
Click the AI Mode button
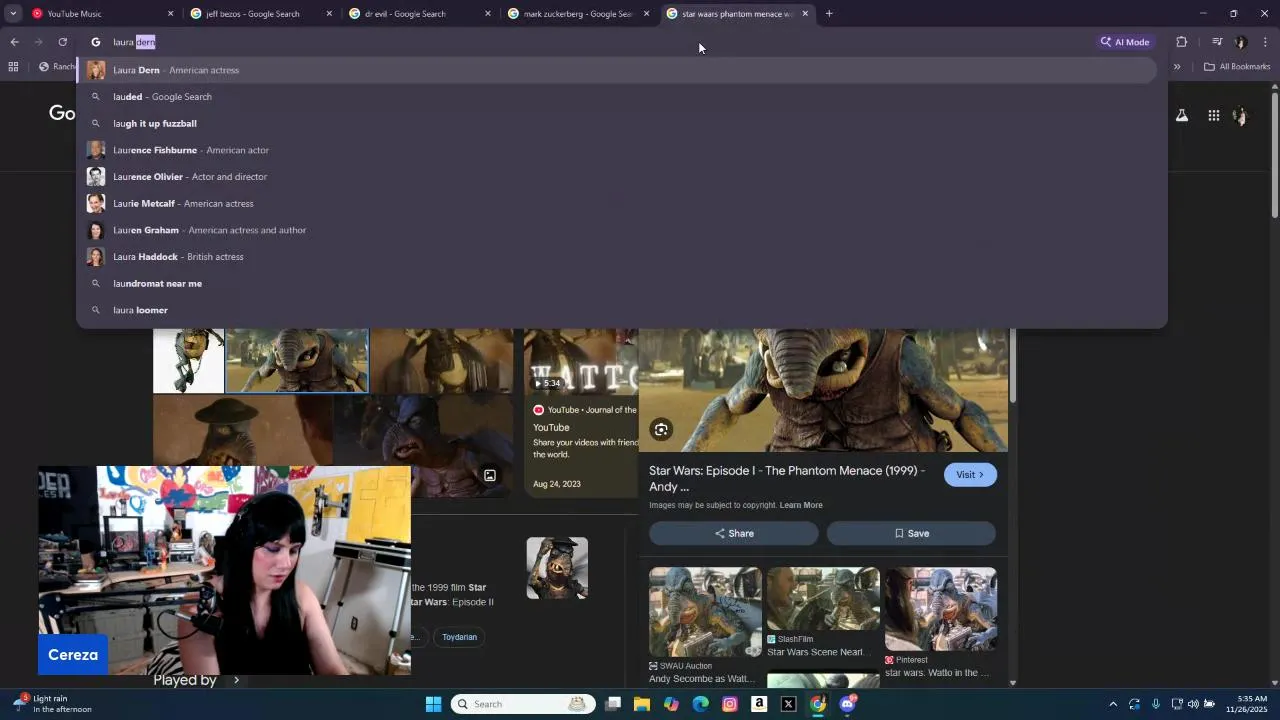coord(1125,42)
